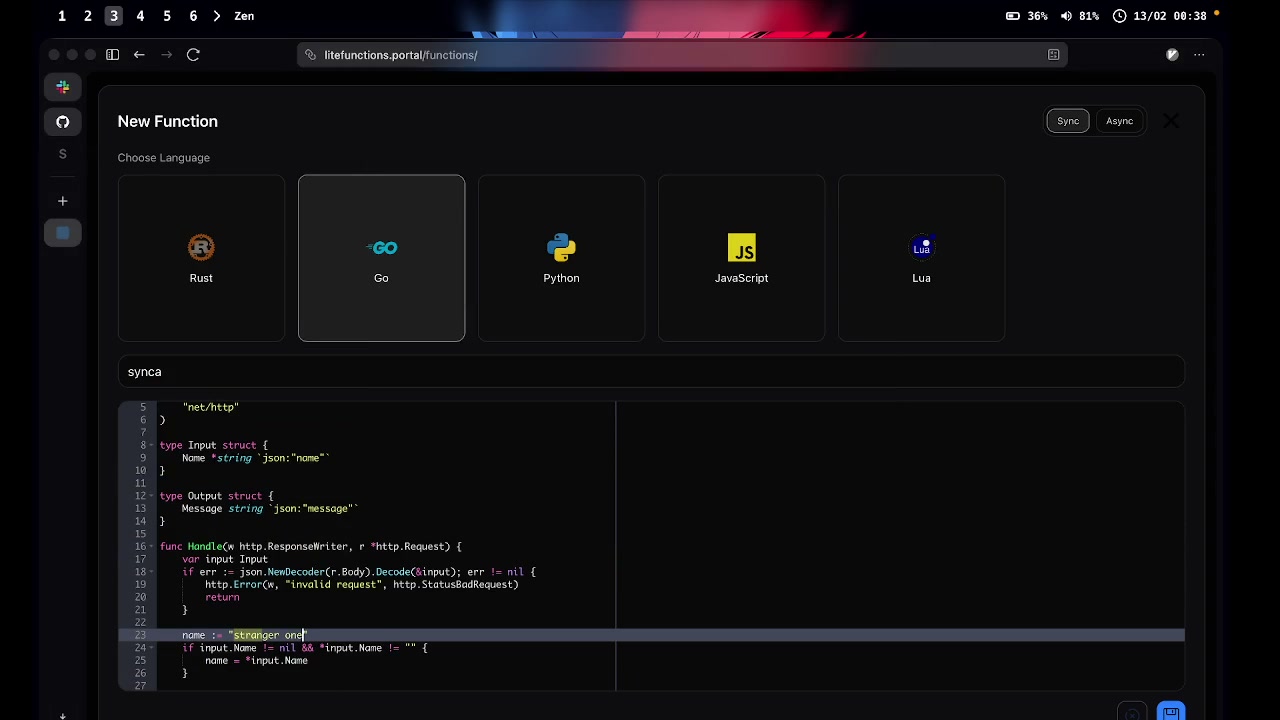Close the New Function dialog

click(x=1171, y=121)
